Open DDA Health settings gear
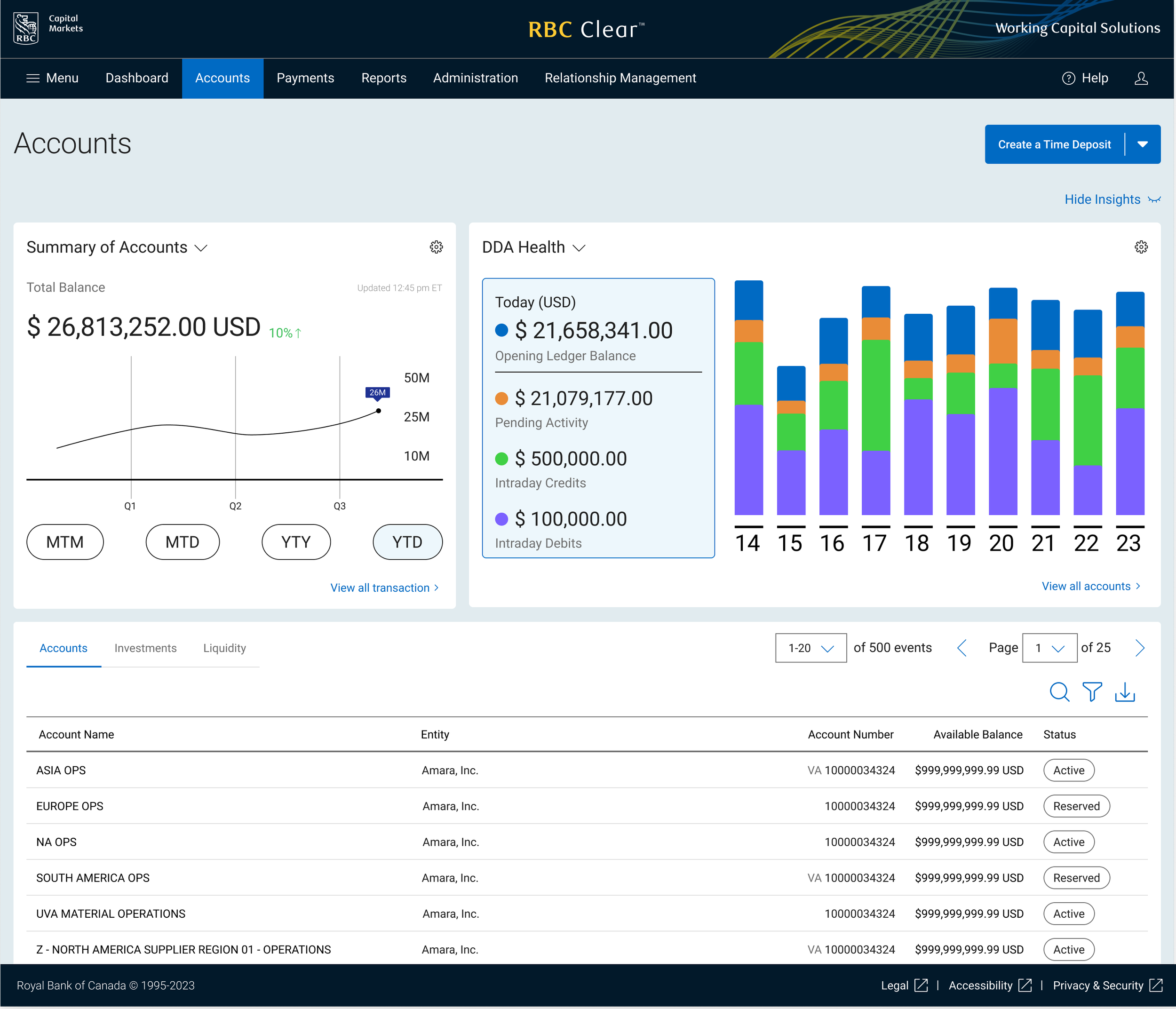Screen dimensions: 1176x1009 [x=1141, y=247]
